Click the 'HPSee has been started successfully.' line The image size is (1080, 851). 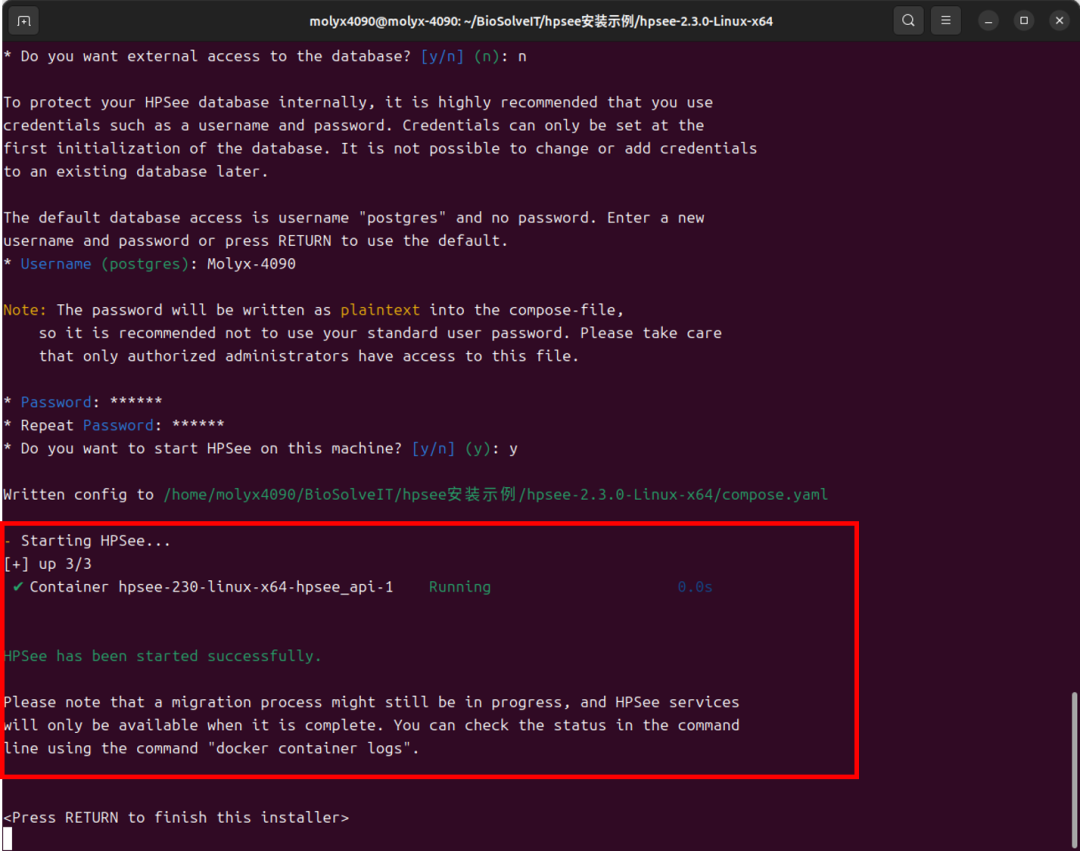coord(163,656)
